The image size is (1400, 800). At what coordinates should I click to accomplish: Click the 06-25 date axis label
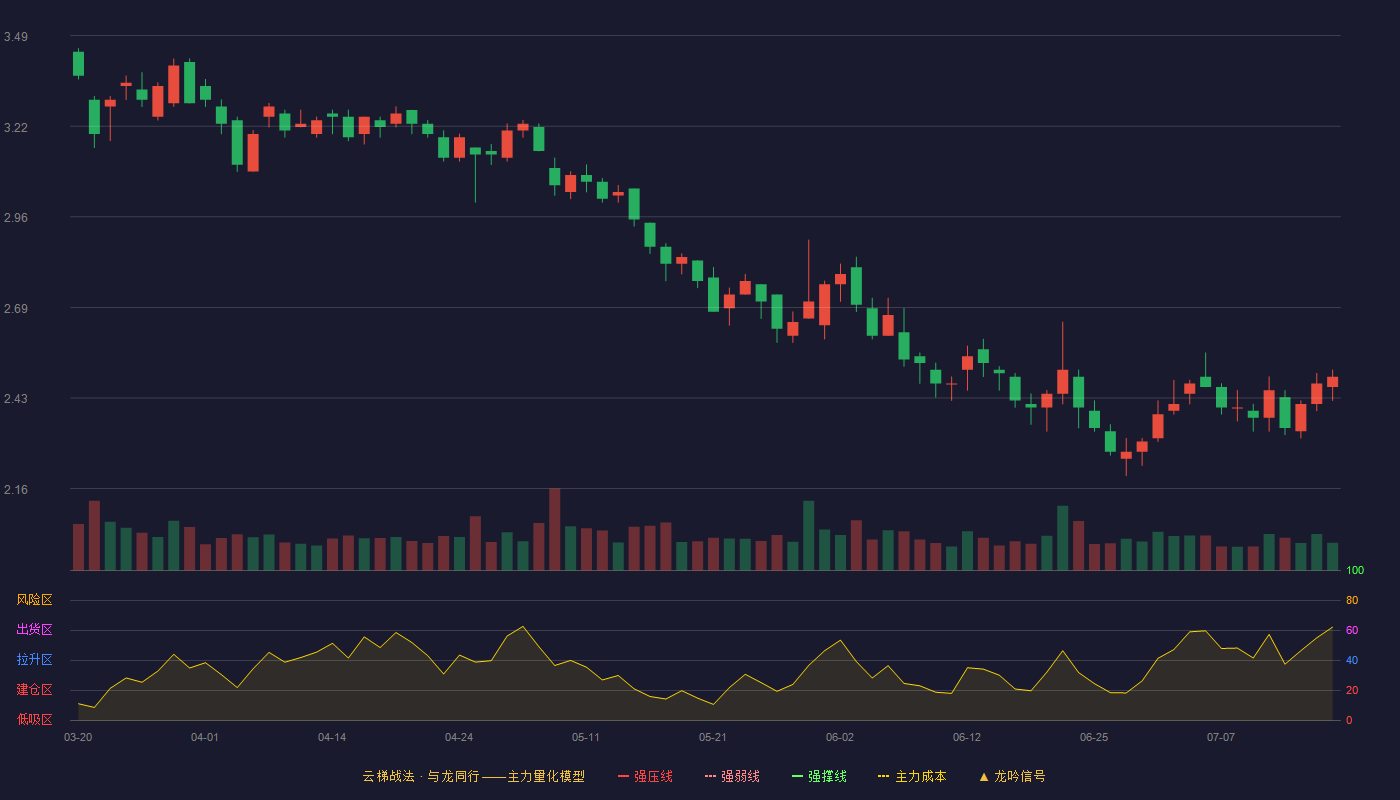[x=1094, y=737]
